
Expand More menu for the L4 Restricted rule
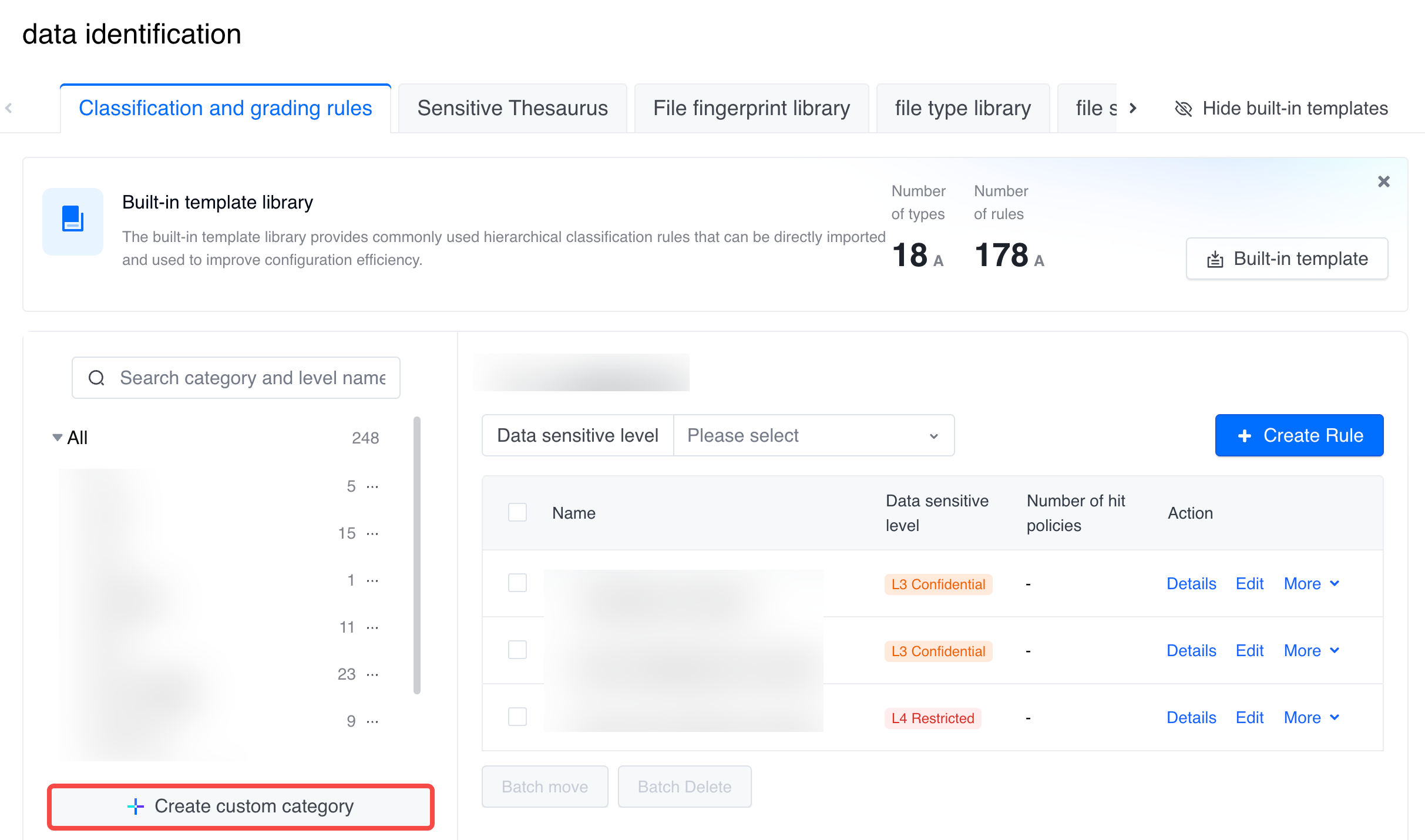coord(1311,717)
